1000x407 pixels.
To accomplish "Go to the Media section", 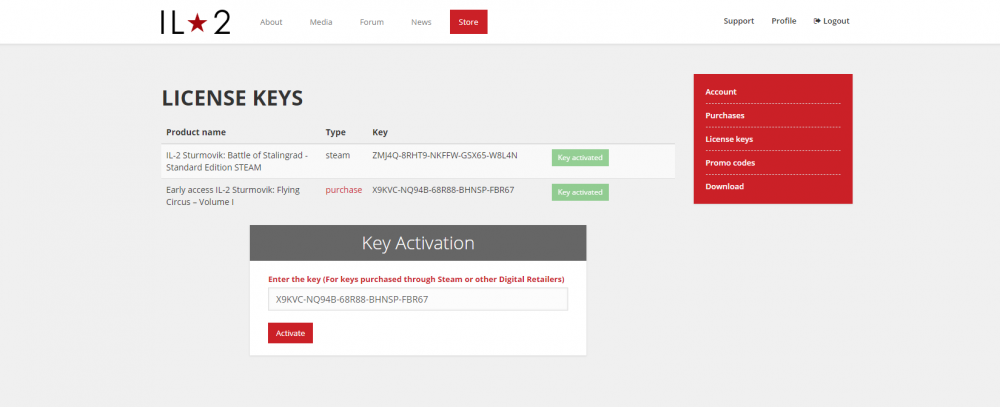I will (x=321, y=22).
